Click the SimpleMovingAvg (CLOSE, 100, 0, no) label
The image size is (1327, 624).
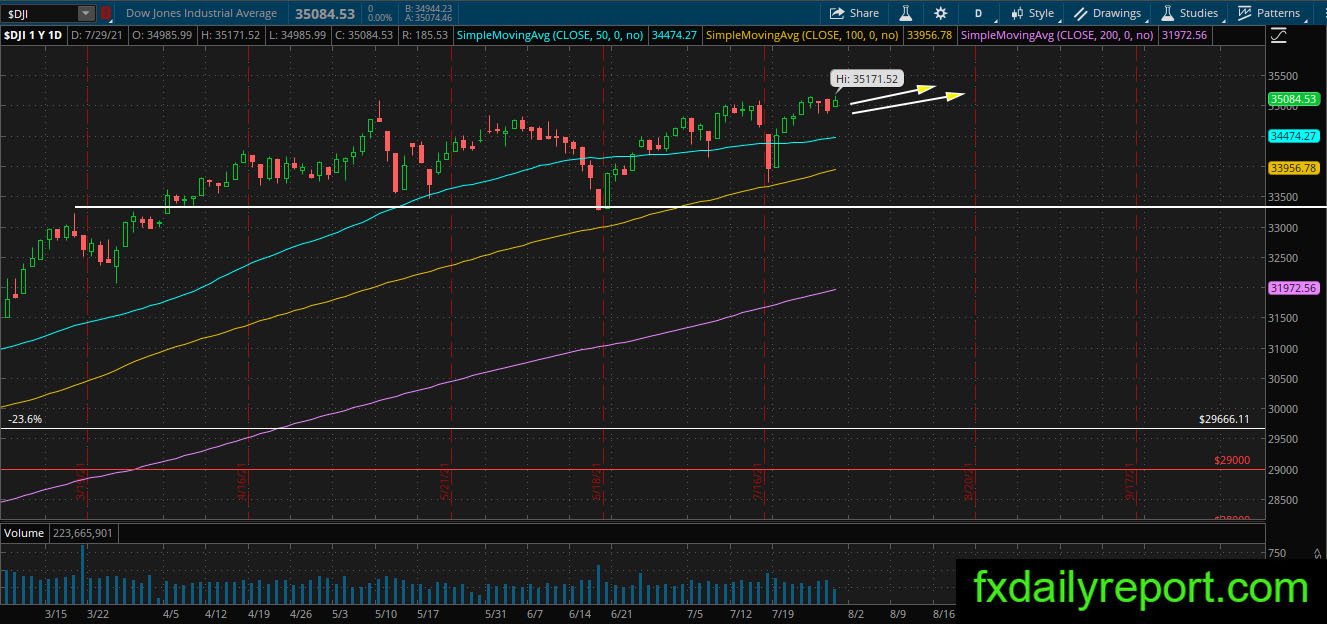tap(802, 35)
